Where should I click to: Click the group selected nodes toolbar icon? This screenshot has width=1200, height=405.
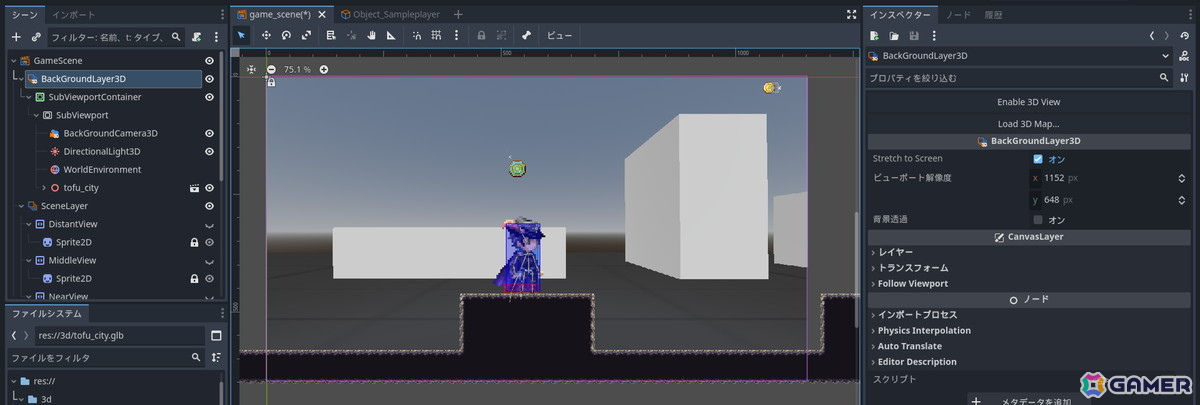coord(500,35)
